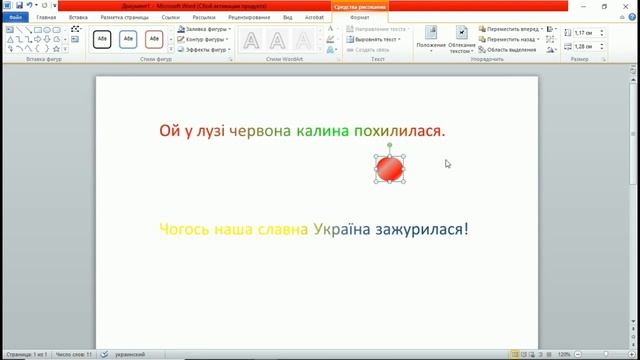Click the word count in status bar
The width and height of the screenshot is (640, 360).
tap(74, 355)
